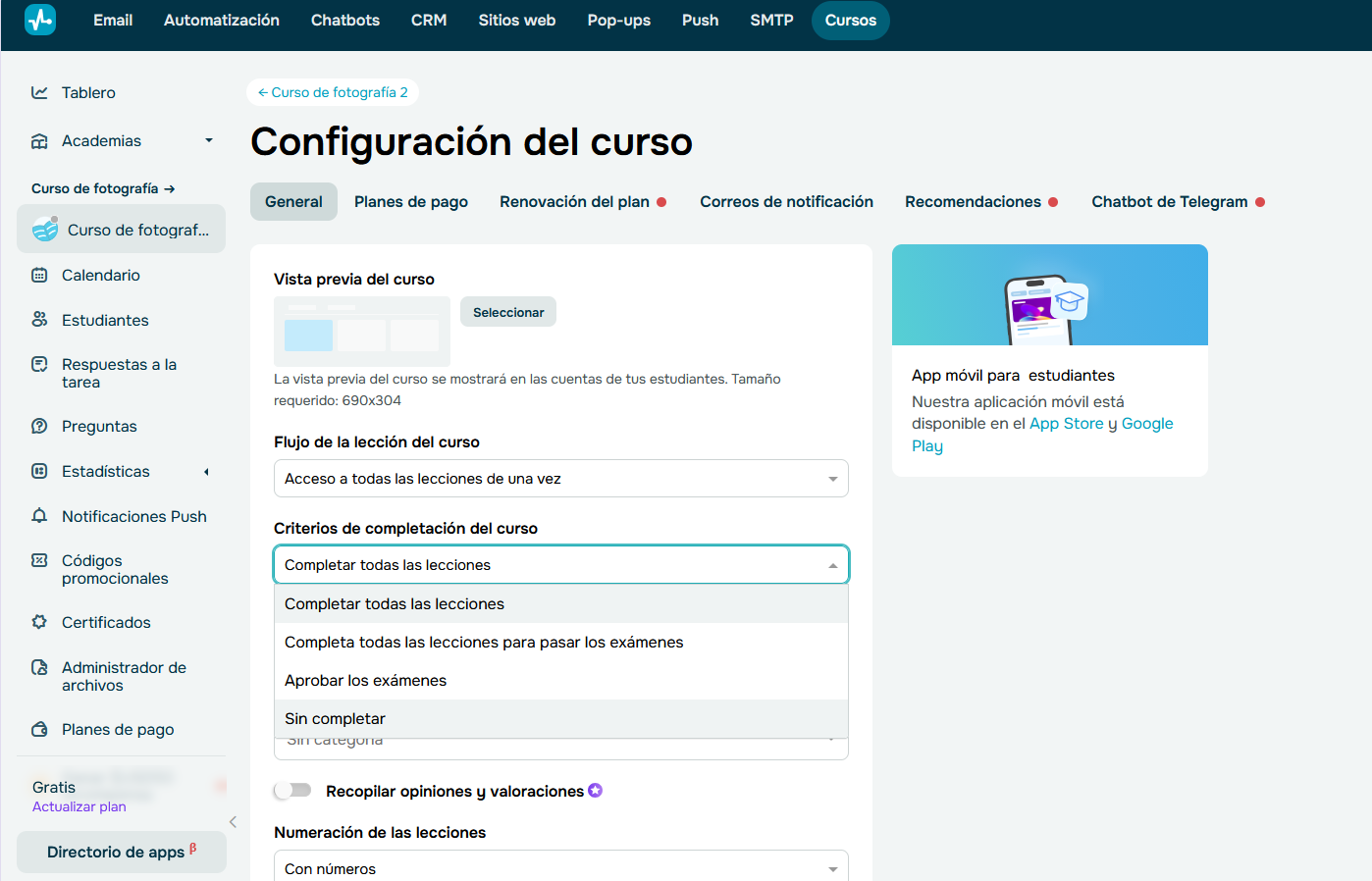Expand the Academias submenu arrow
The width and height of the screenshot is (1372, 881).
pyautogui.click(x=209, y=141)
